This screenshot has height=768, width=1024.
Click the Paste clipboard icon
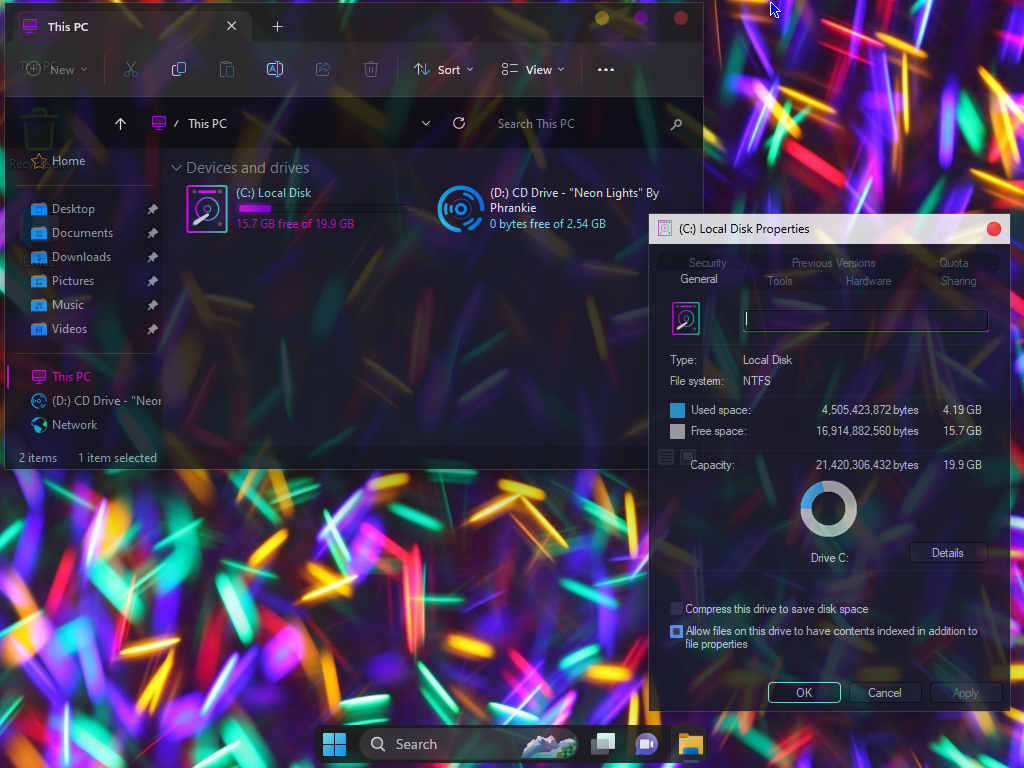(227, 69)
